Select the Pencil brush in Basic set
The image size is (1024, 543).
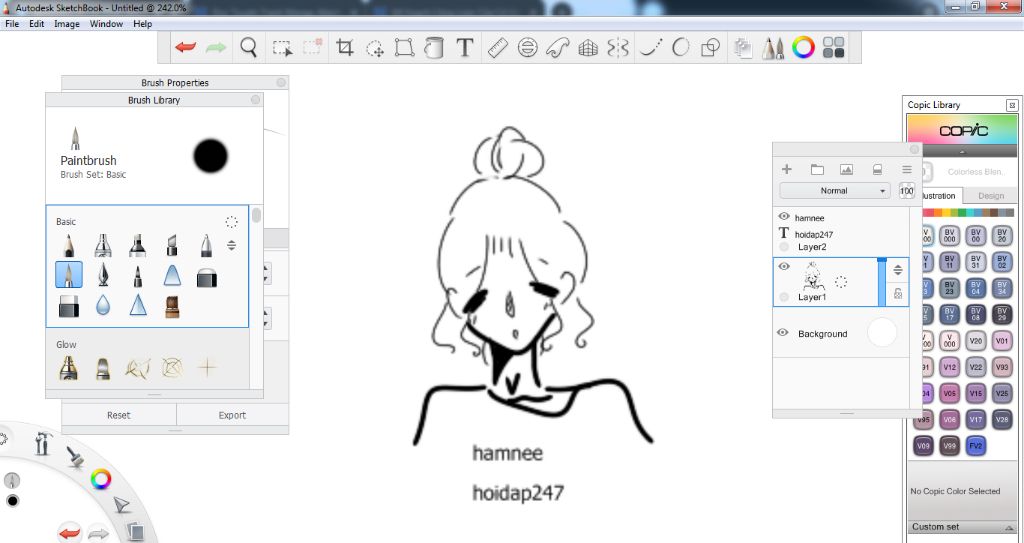[x=69, y=245]
